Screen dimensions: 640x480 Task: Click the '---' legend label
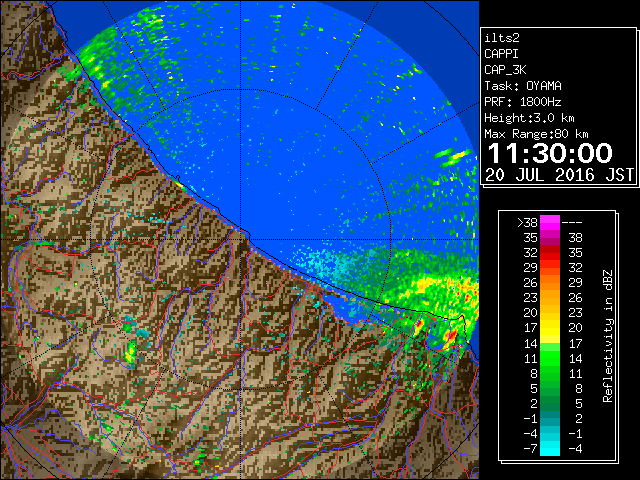(x=572, y=223)
